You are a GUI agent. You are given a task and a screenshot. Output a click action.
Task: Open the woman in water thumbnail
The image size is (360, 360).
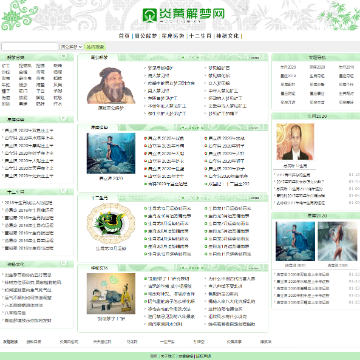point(337,241)
